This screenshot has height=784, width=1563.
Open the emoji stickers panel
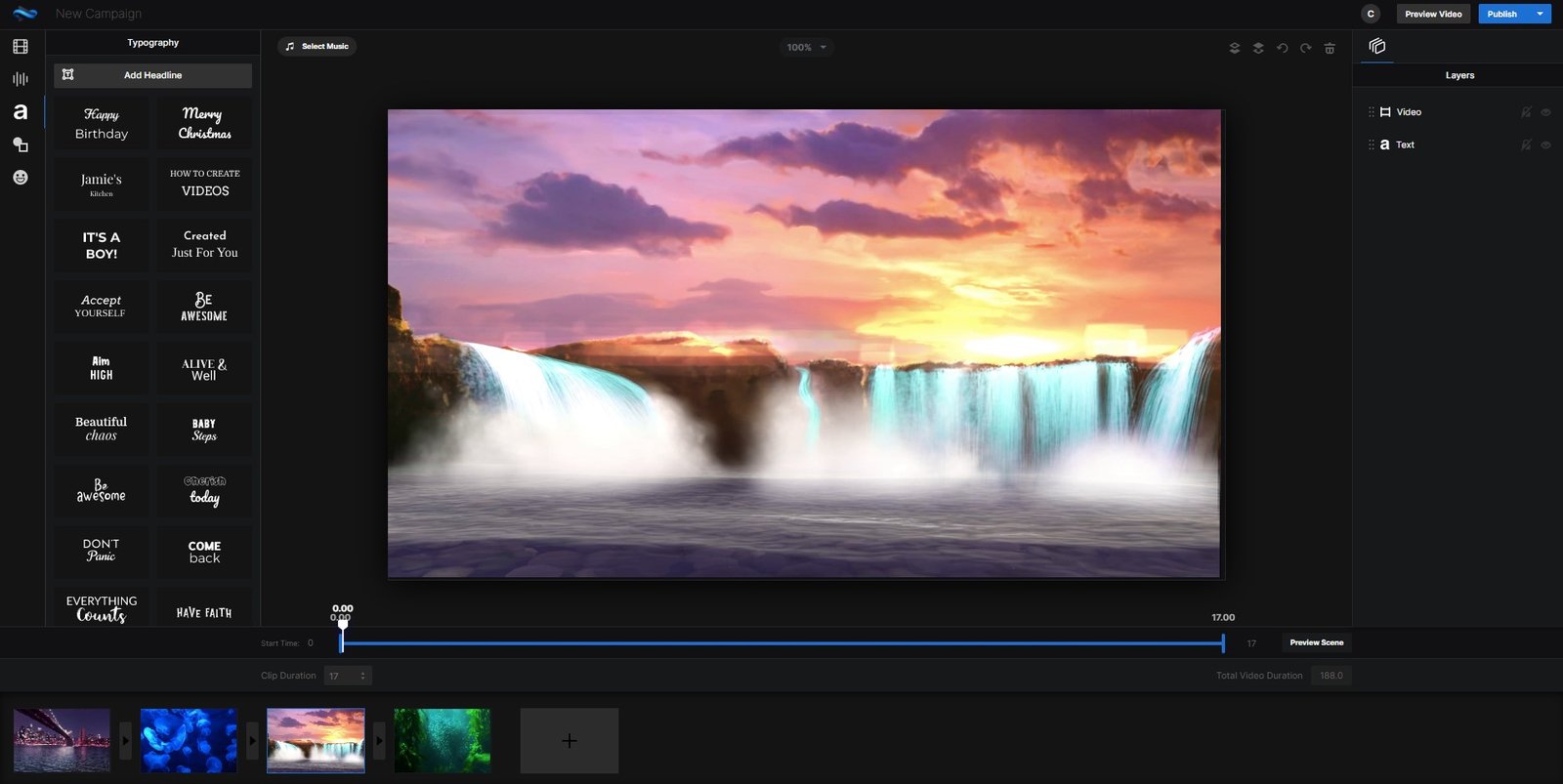tap(21, 178)
